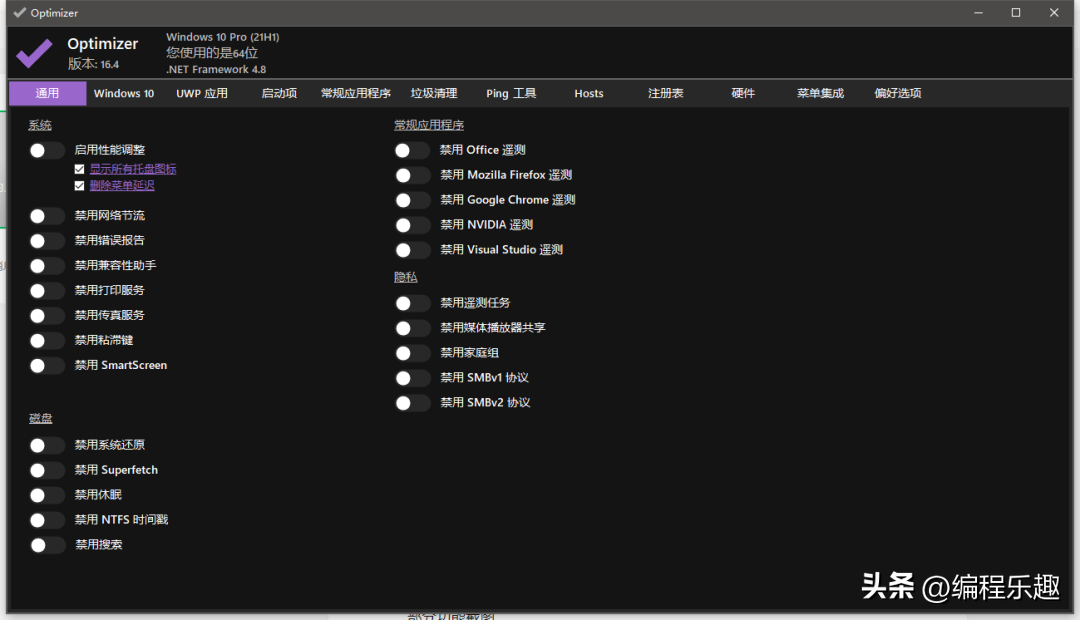Screen dimensions: 1080x620
Task: Select the Hosts tab
Action: [x=589, y=93]
